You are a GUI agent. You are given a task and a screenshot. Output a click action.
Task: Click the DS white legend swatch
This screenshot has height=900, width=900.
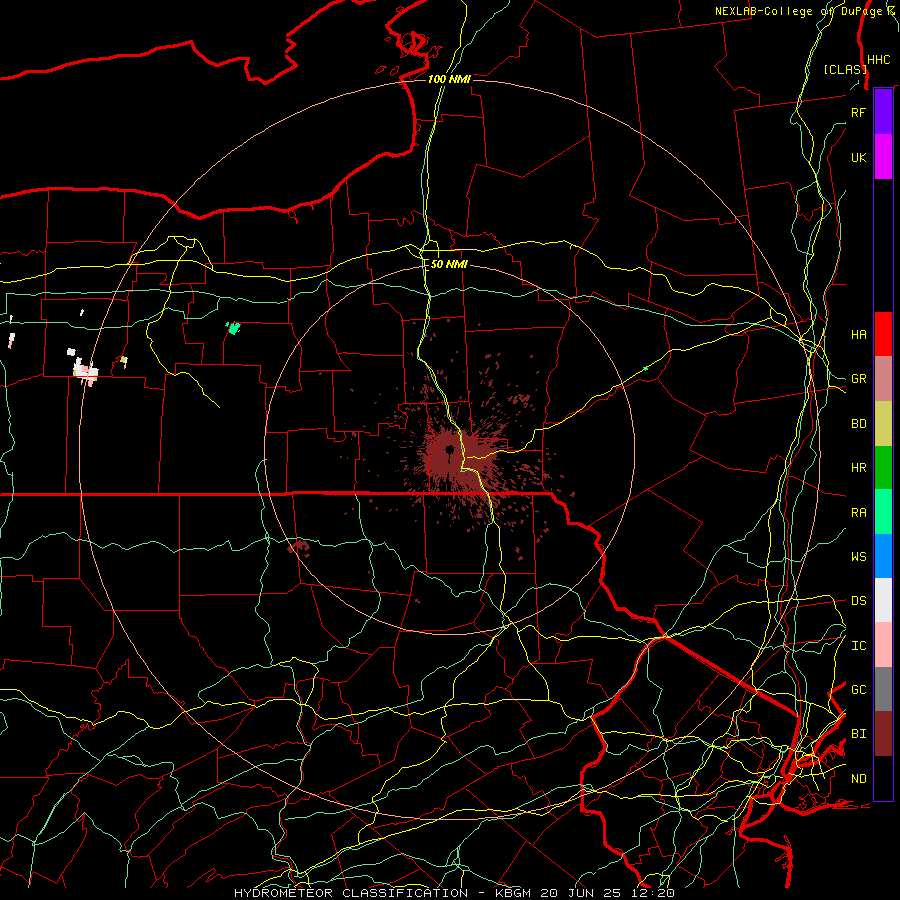click(883, 600)
